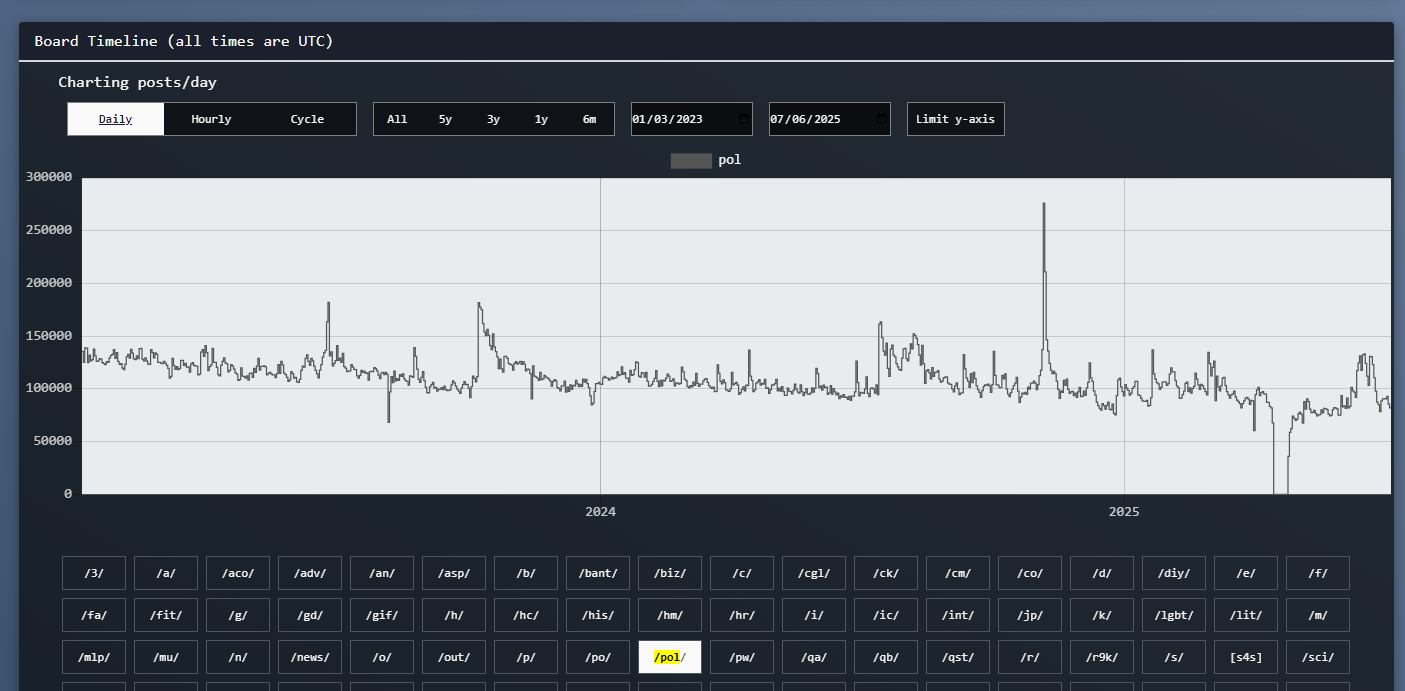This screenshot has width=1405, height=691.
Task: Edit the end date 07/06/2025 field
Action: [830, 119]
